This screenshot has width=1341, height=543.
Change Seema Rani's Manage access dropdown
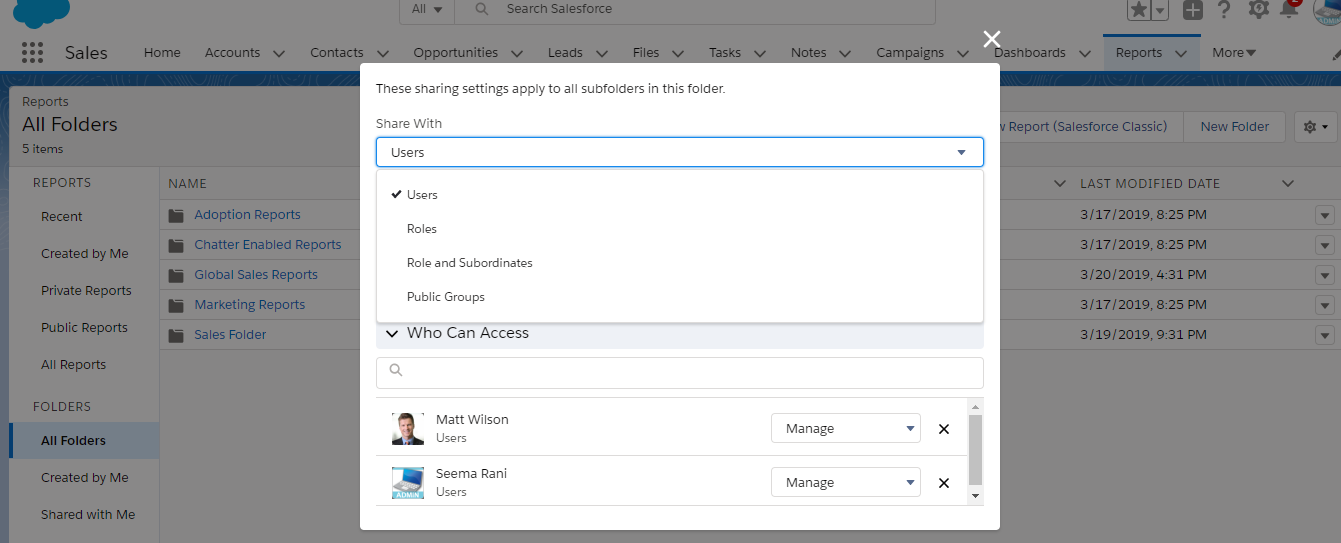846,482
